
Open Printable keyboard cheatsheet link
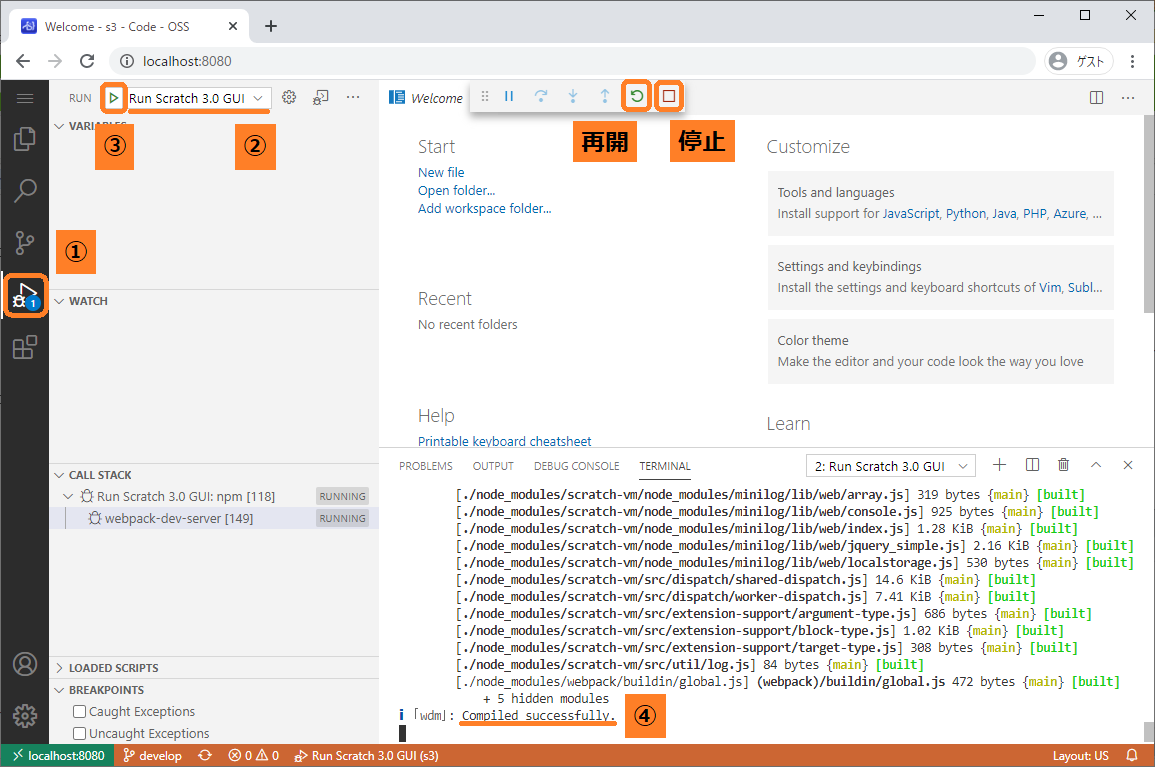click(x=505, y=441)
